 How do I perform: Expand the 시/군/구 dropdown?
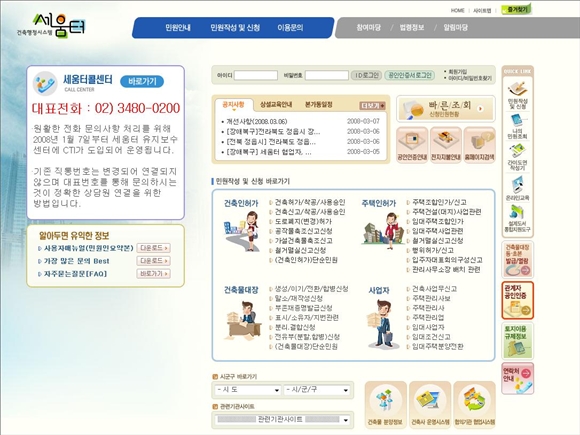(317, 390)
